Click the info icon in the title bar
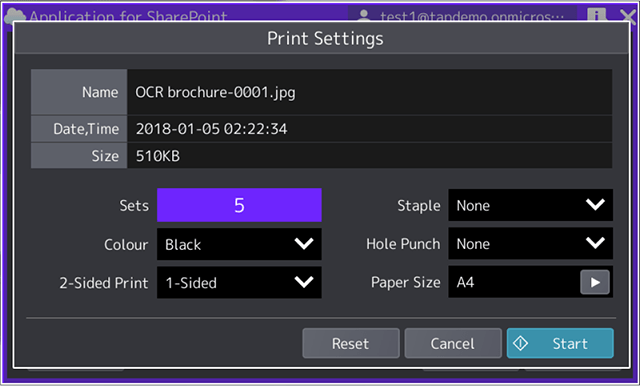The height and width of the screenshot is (386, 640). (596, 15)
